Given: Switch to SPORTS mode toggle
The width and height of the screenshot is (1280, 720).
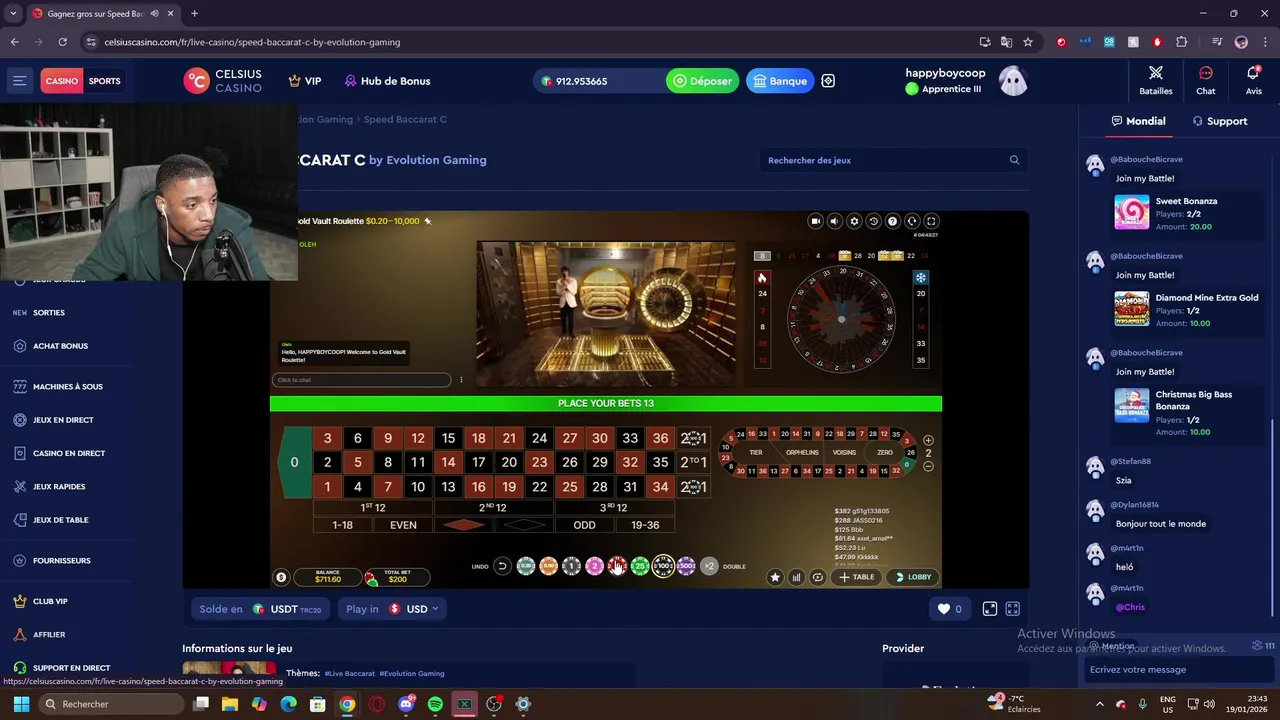Looking at the screenshot, I should click(x=104, y=81).
